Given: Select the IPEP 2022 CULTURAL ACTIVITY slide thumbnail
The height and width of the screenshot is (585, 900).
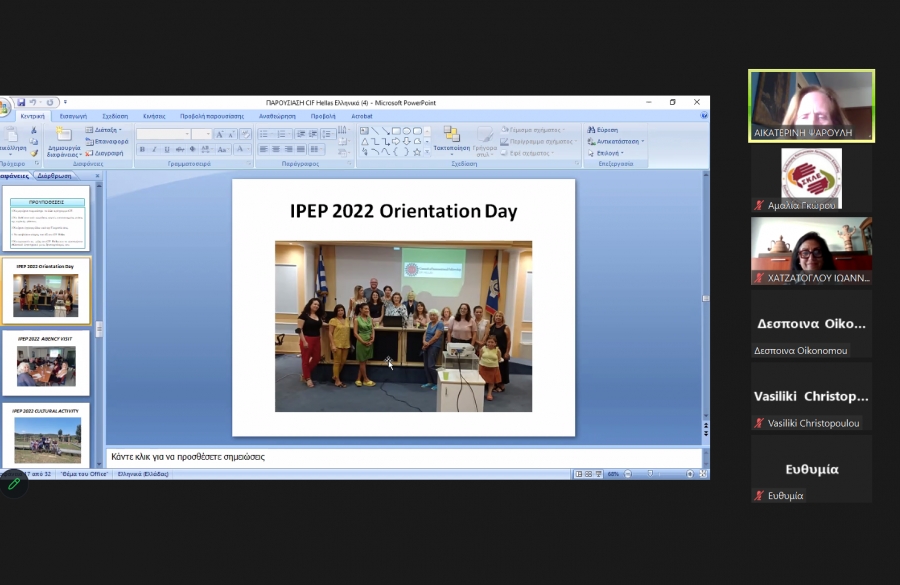Looking at the screenshot, I should [46, 435].
